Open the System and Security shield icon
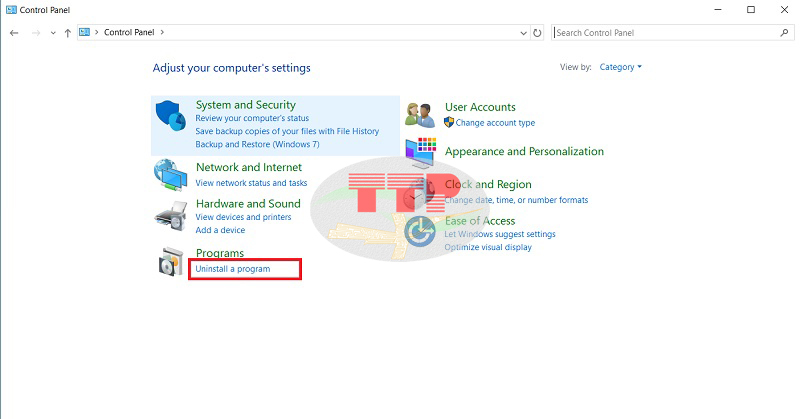The height and width of the screenshot is (419, 800). (x=170, y=116)
